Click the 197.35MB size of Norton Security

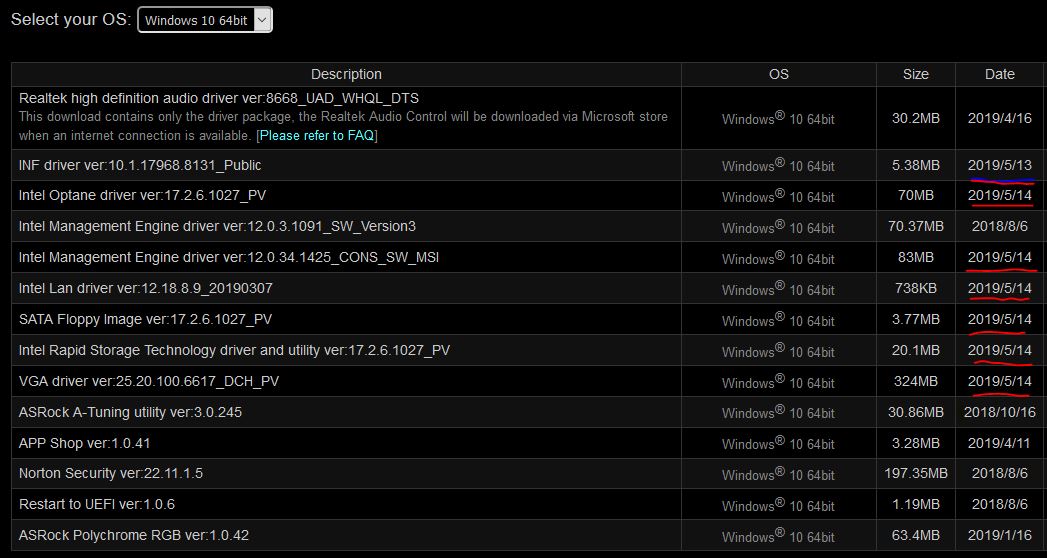[x=915, y=473]
